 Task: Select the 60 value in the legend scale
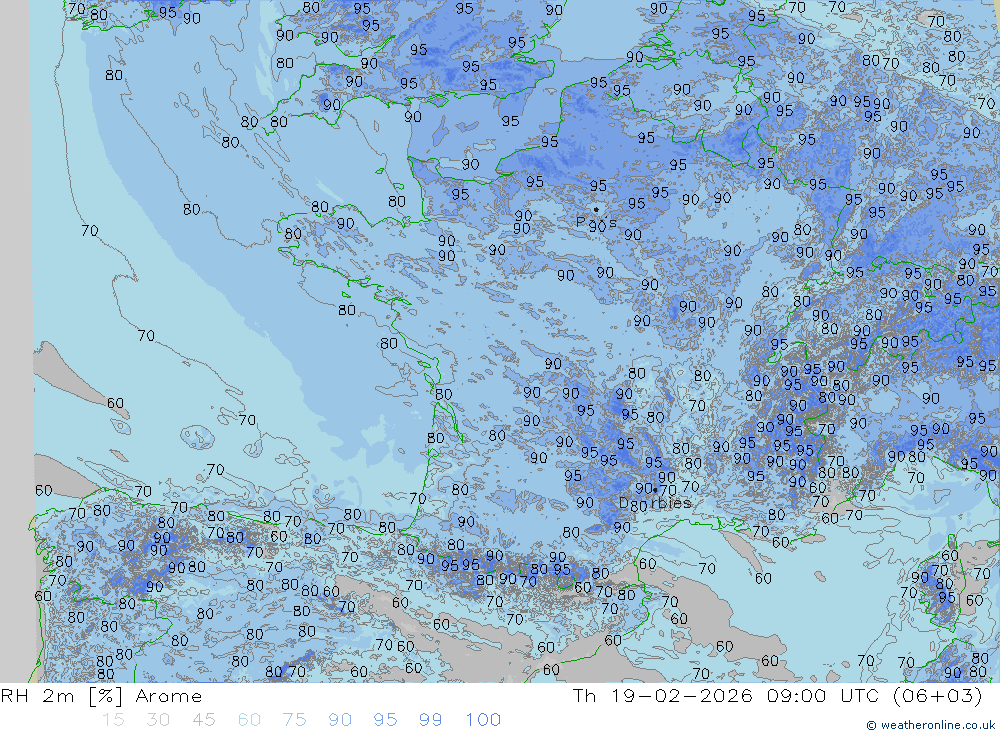(x=249, y=720)
